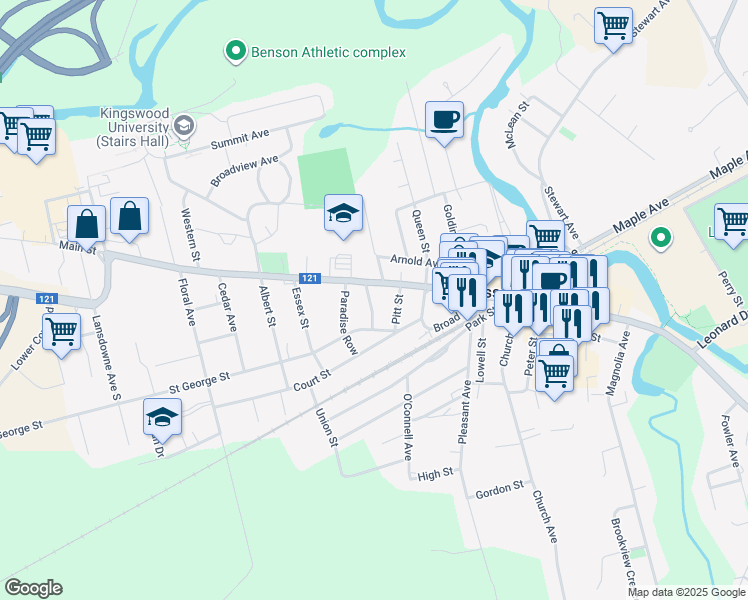Screen dimensions: 748x600
Task: Click the Route 121 shield near Essex St
Action: click(x=309, y=279)
